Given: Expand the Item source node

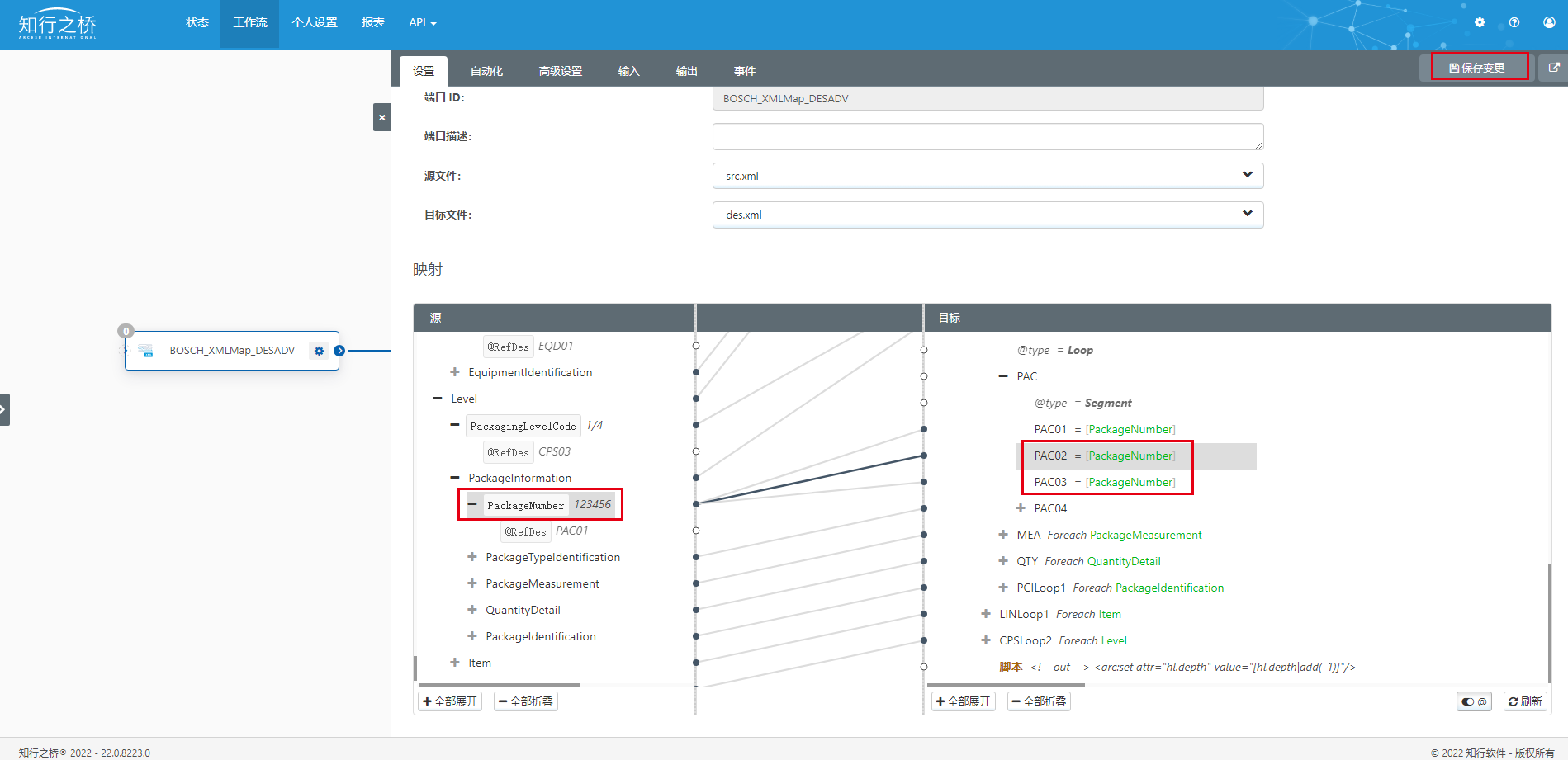Looking at the screenshot, I should (455, 663).
